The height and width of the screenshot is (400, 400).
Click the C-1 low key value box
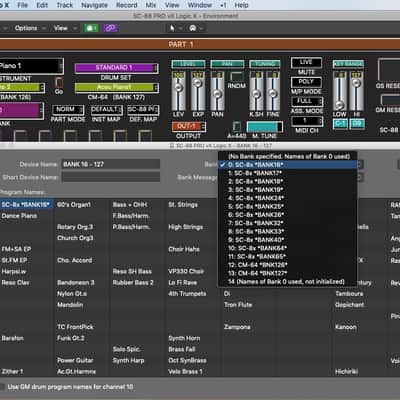click(340, 124)
